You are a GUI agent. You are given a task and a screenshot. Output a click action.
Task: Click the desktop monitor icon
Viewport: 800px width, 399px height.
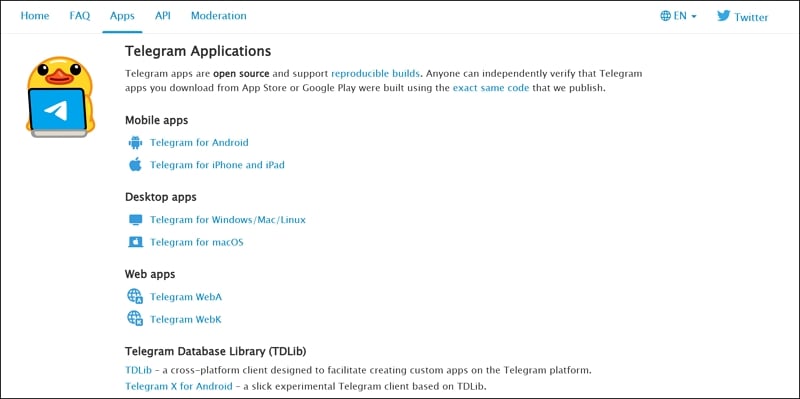pyautogui.click(x=135, y=220)
